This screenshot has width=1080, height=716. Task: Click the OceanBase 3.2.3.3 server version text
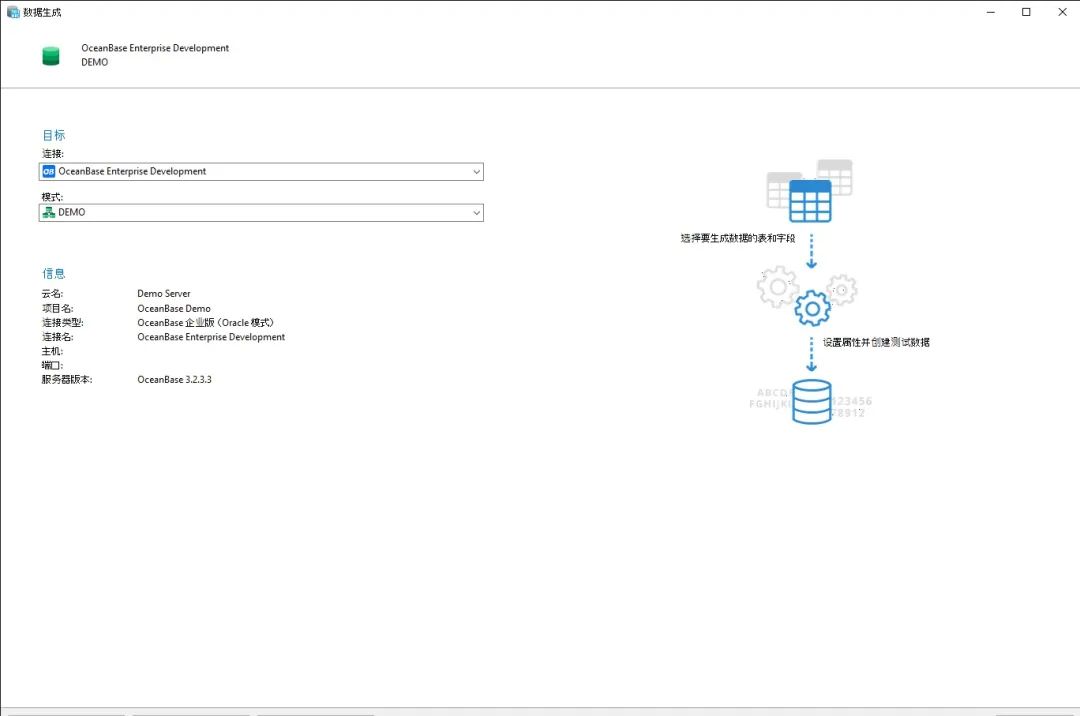click(x=174, y=379)
